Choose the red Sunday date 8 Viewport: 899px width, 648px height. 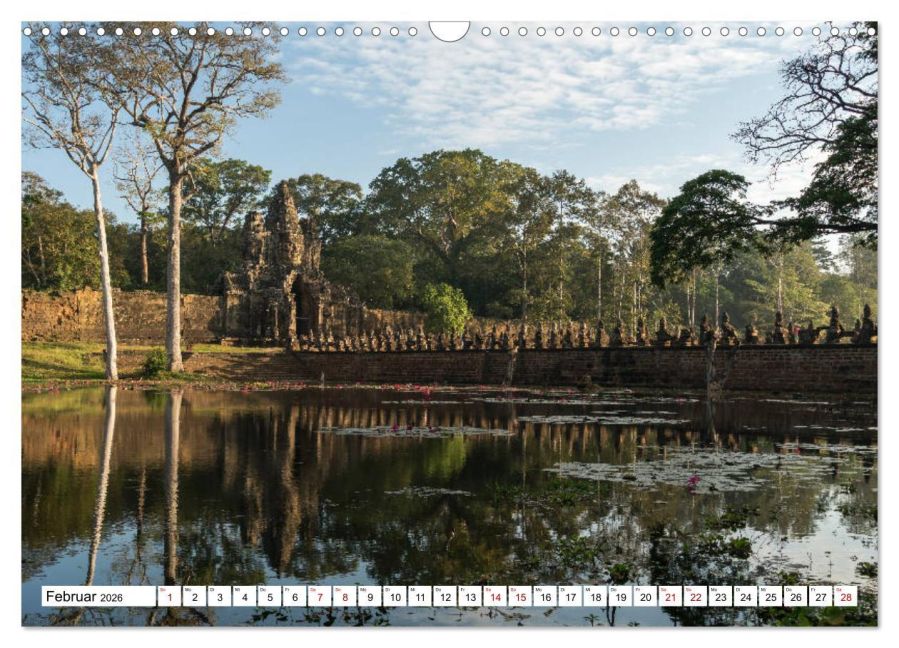point(345,596)
